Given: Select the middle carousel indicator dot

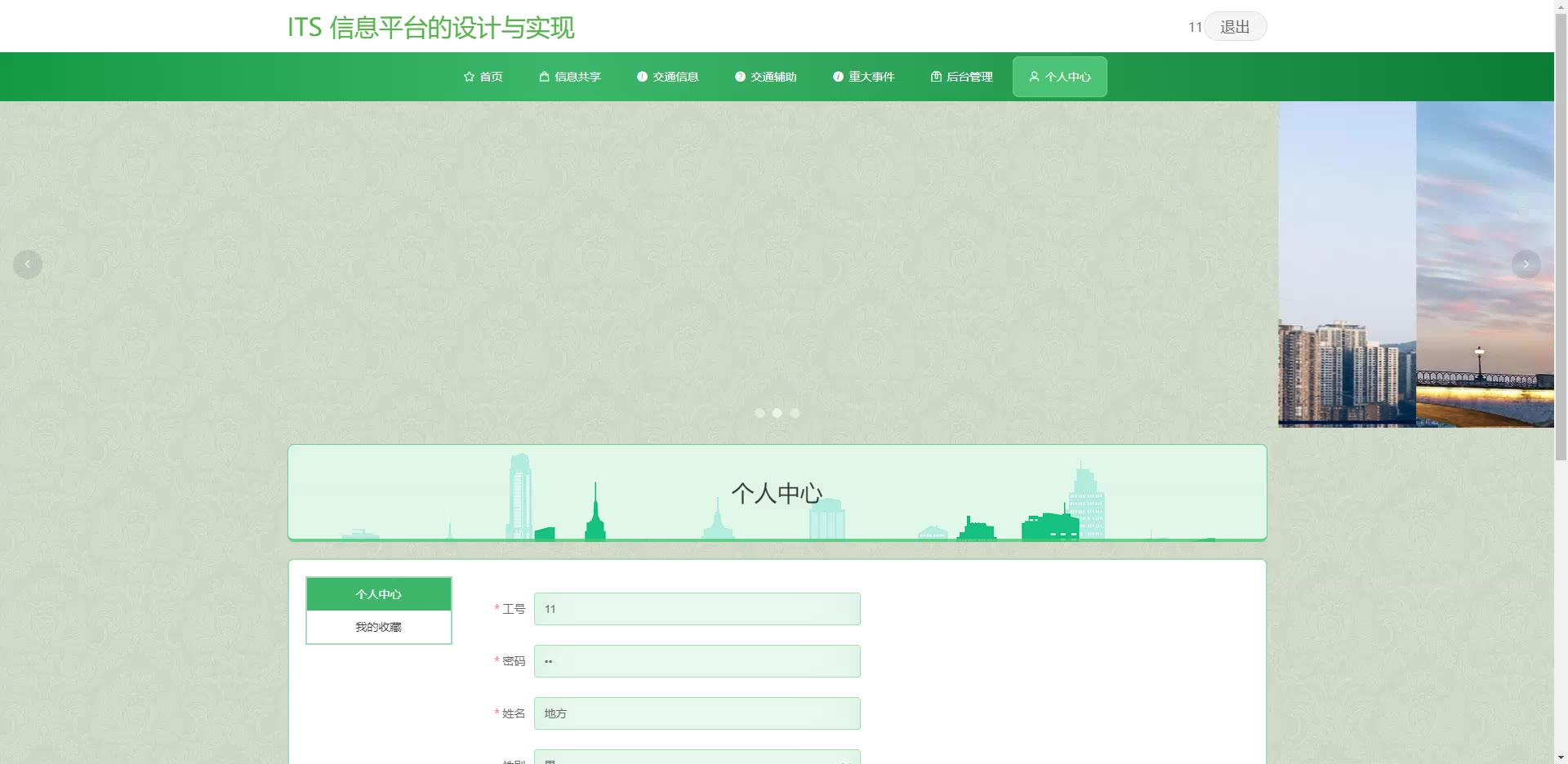Looking at the screenshot, I should 777,413.
